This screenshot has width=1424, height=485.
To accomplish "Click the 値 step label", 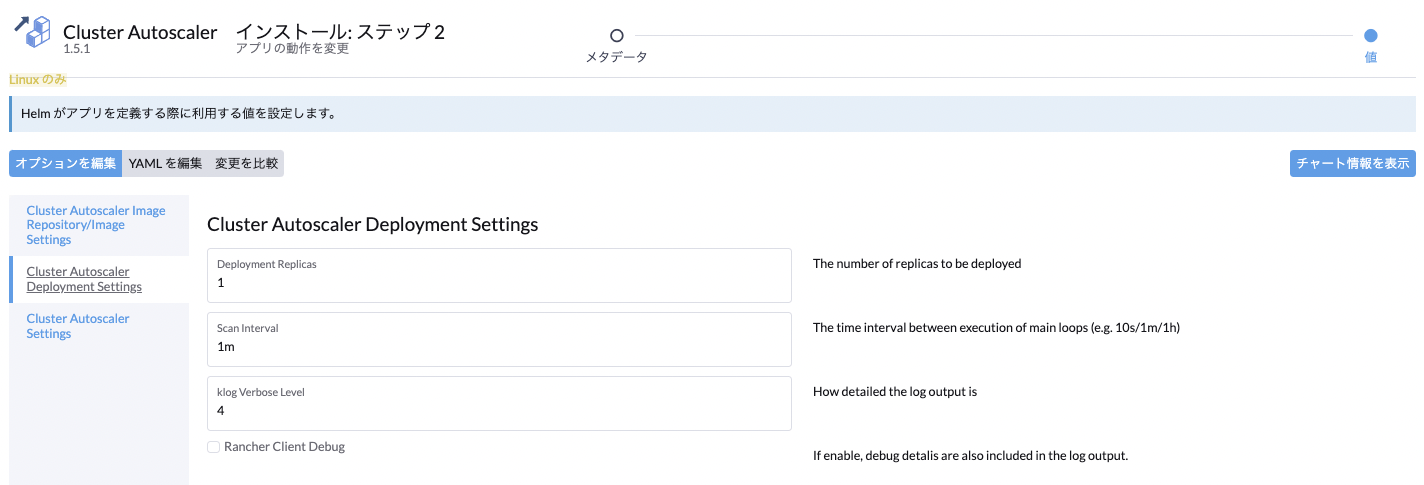I will point(1370,57).
